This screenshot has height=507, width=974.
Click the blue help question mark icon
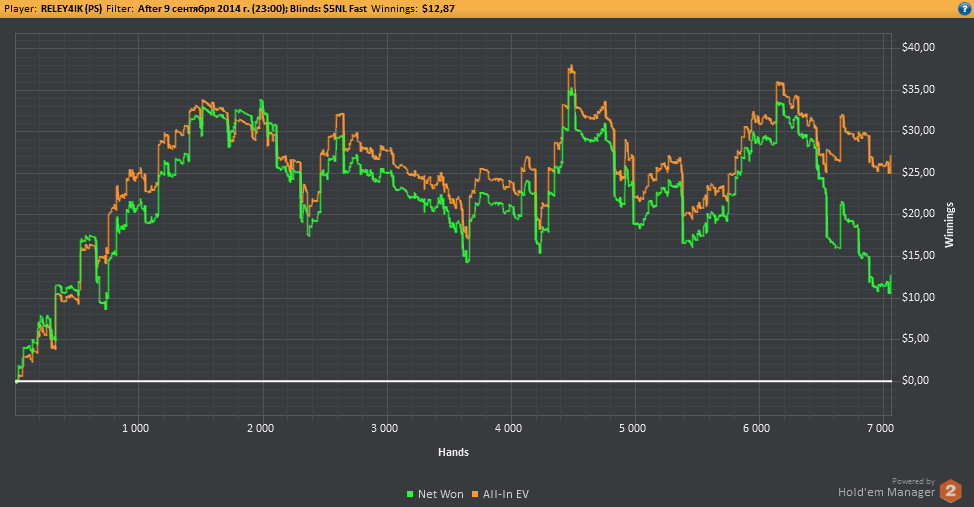click(963, 8)
